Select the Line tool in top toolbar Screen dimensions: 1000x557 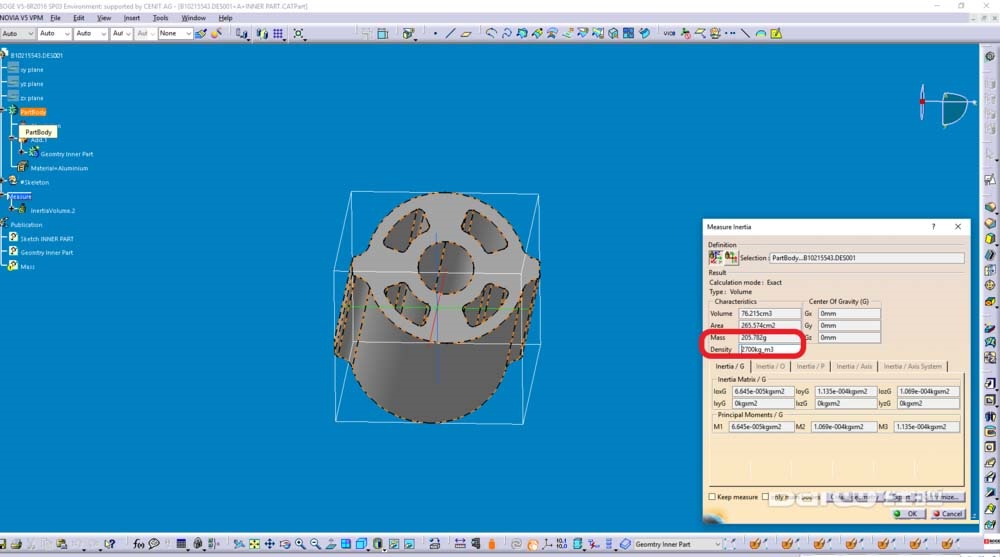(451, 33)
